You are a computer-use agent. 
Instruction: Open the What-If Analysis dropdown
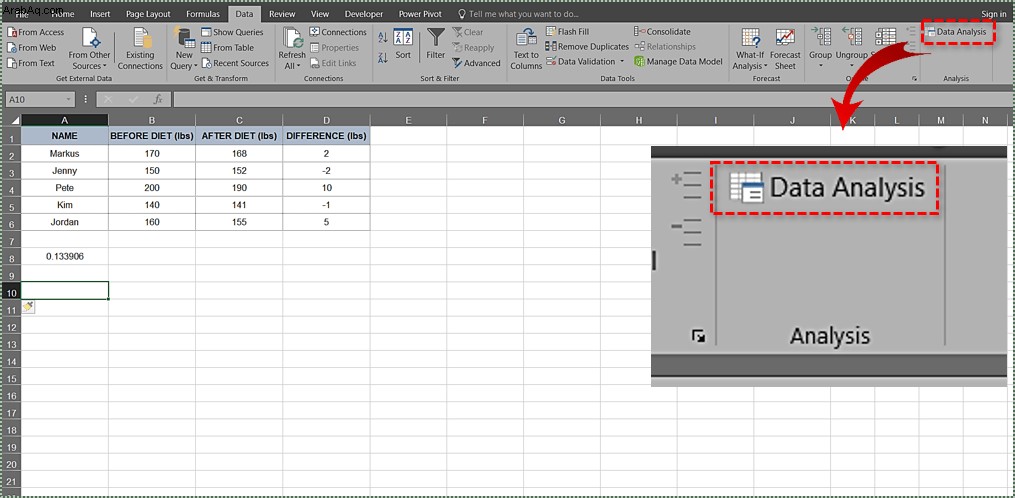pyautogui.click(x=750, y=49)
